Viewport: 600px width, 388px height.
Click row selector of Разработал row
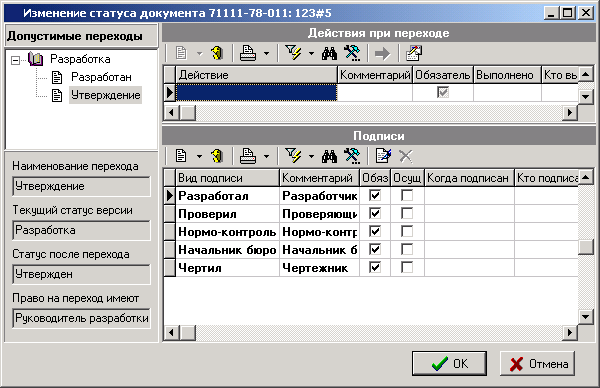pos(170,196)
